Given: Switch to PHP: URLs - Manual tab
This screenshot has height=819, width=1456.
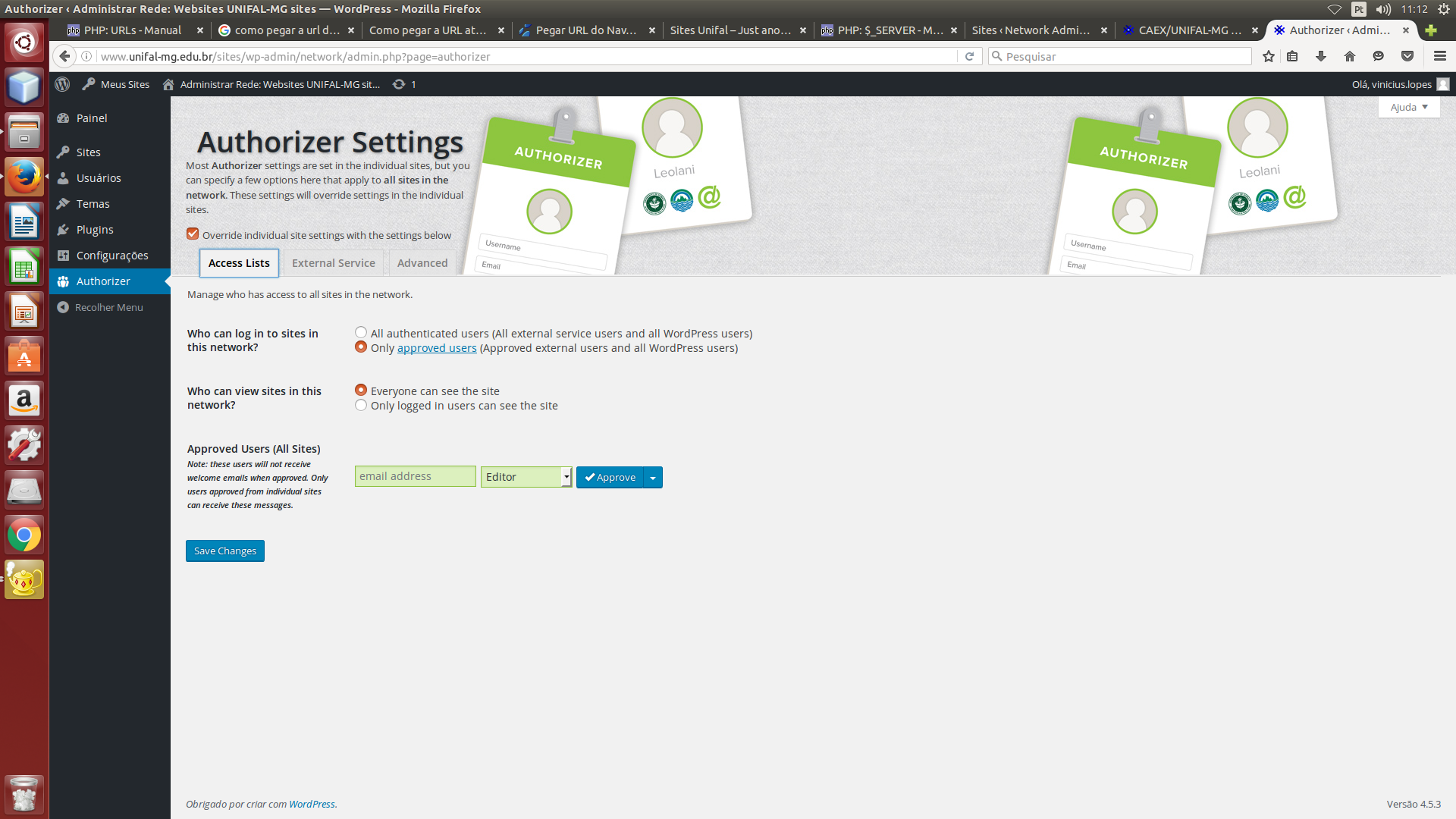Looking at the screenshot, I should coord(133,30).
